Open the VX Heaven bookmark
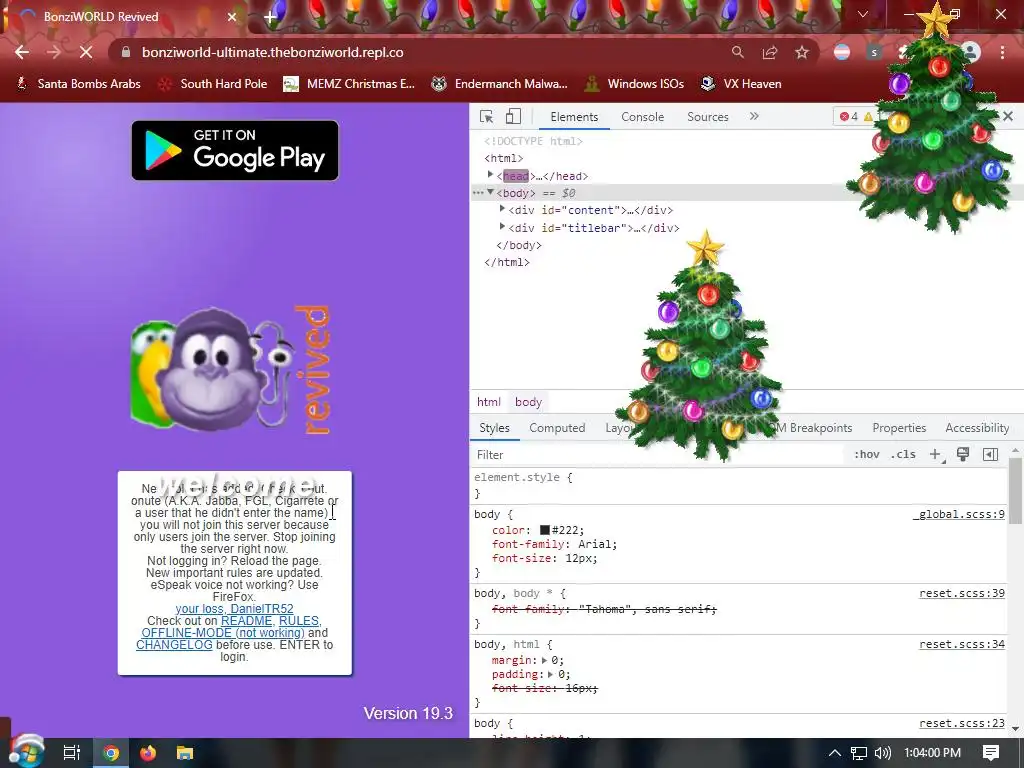This screenshot has width=1024, height=768. (741, 84)
